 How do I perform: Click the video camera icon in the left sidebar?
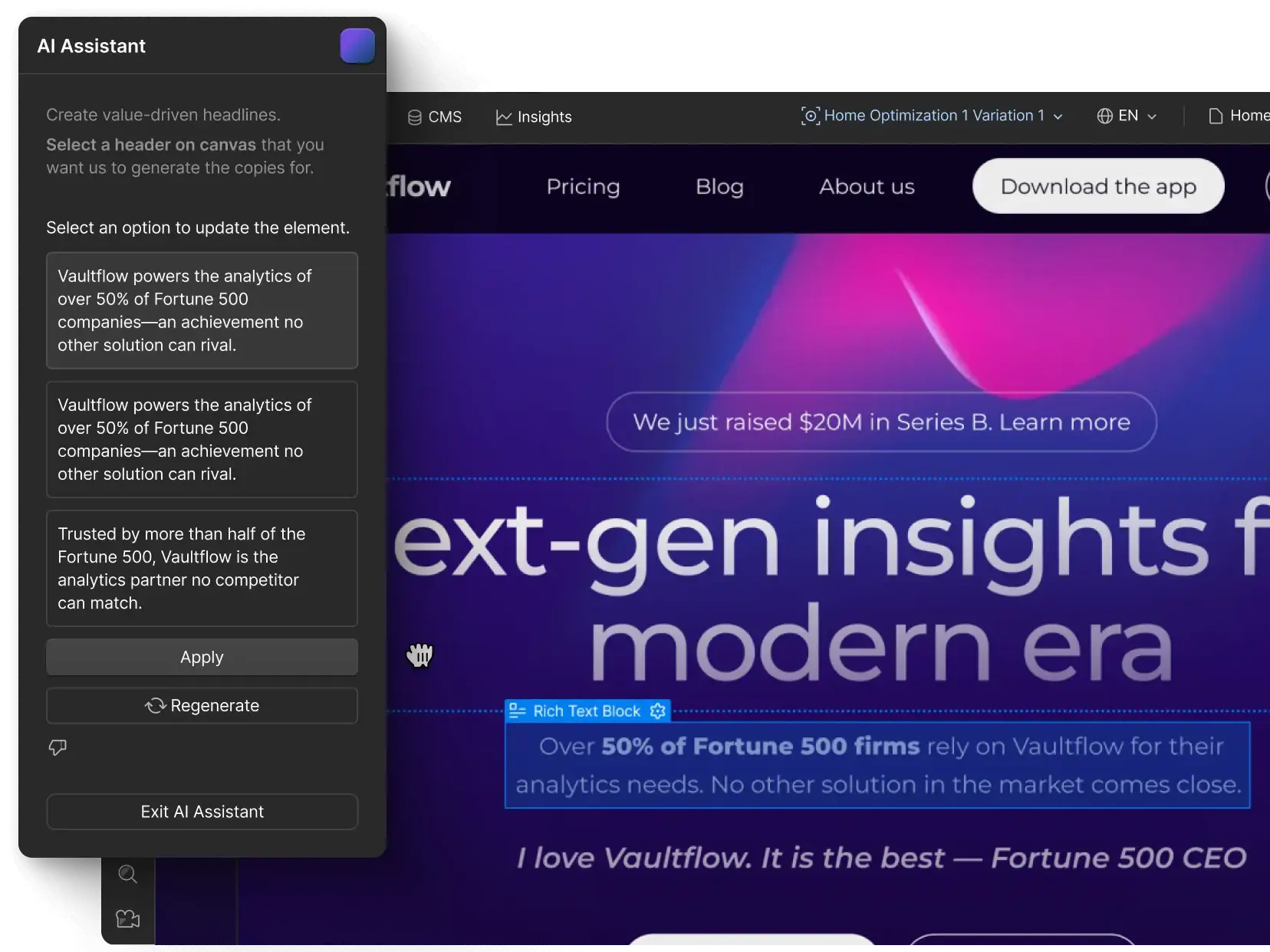[x=127, y=918]
